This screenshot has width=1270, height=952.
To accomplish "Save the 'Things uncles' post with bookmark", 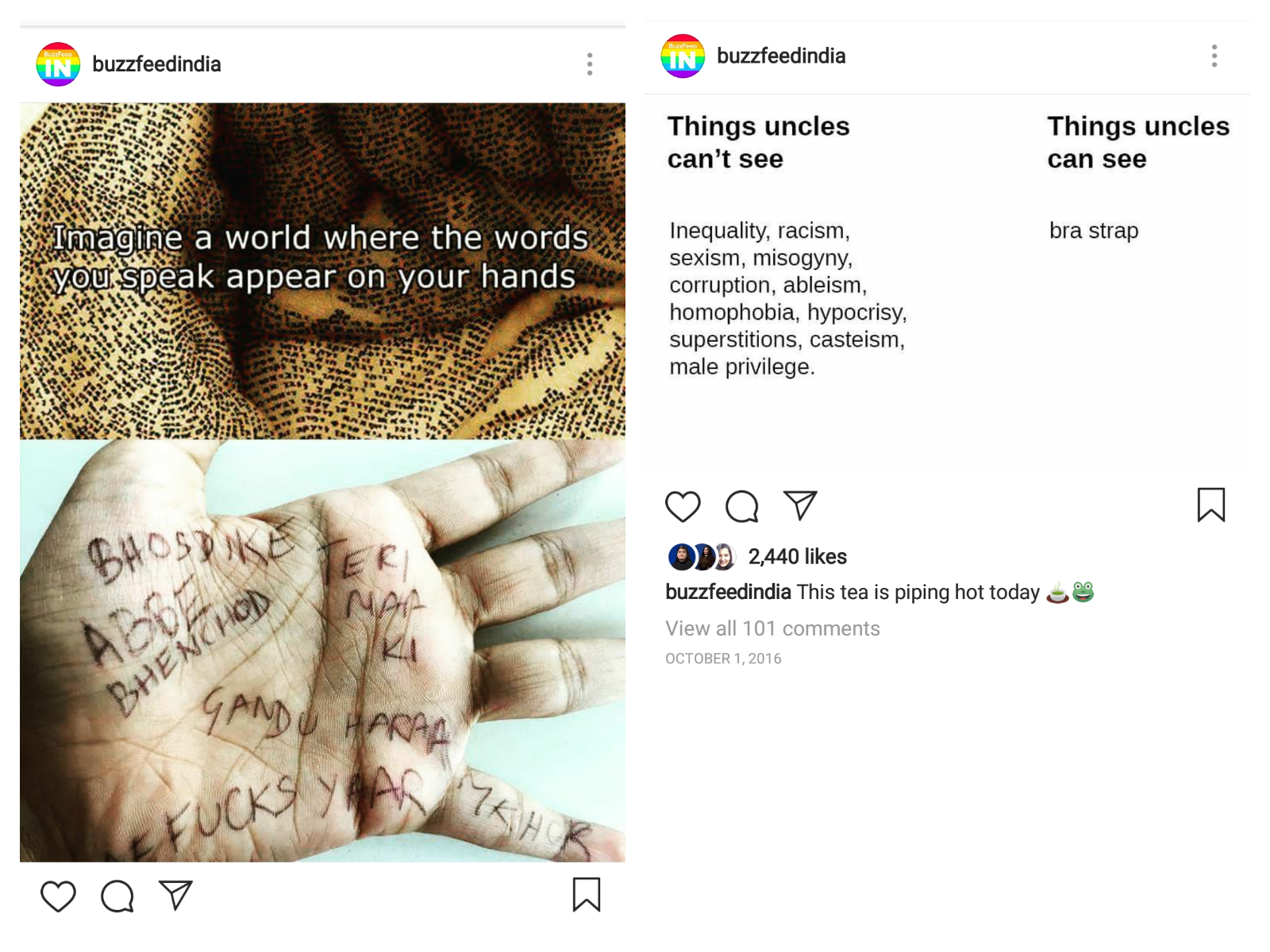I will tap(1211, 505).
